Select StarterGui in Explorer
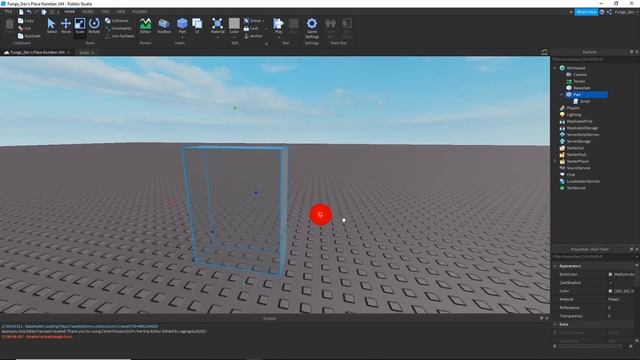Screen dimensions: 640x360 coord(575,148)
